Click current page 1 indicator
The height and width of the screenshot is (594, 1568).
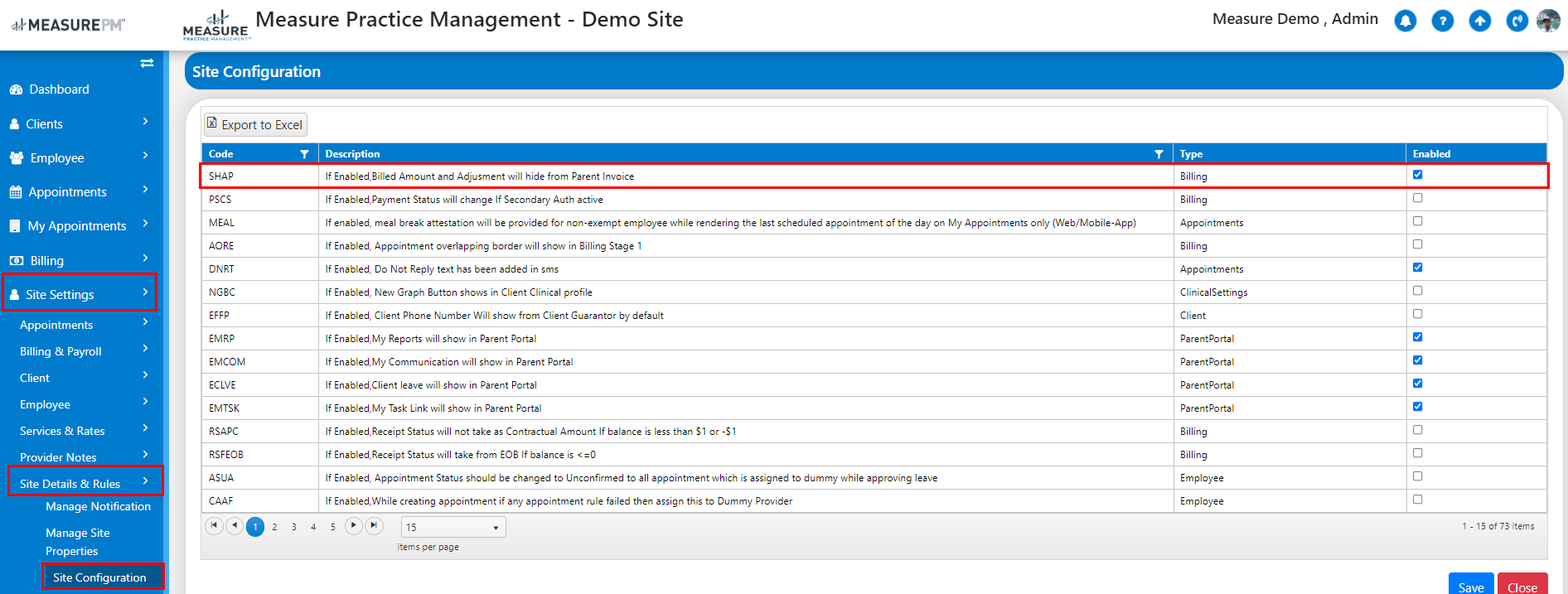255,527
